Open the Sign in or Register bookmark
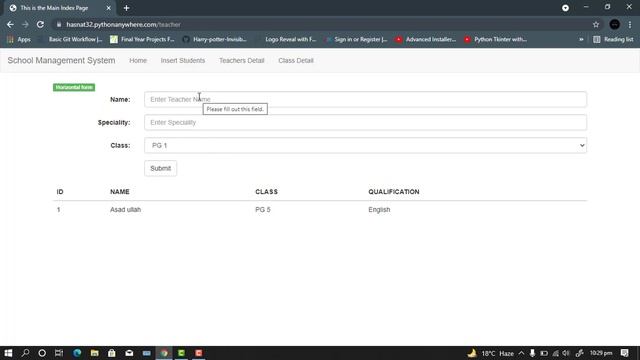 pos(357,40)
